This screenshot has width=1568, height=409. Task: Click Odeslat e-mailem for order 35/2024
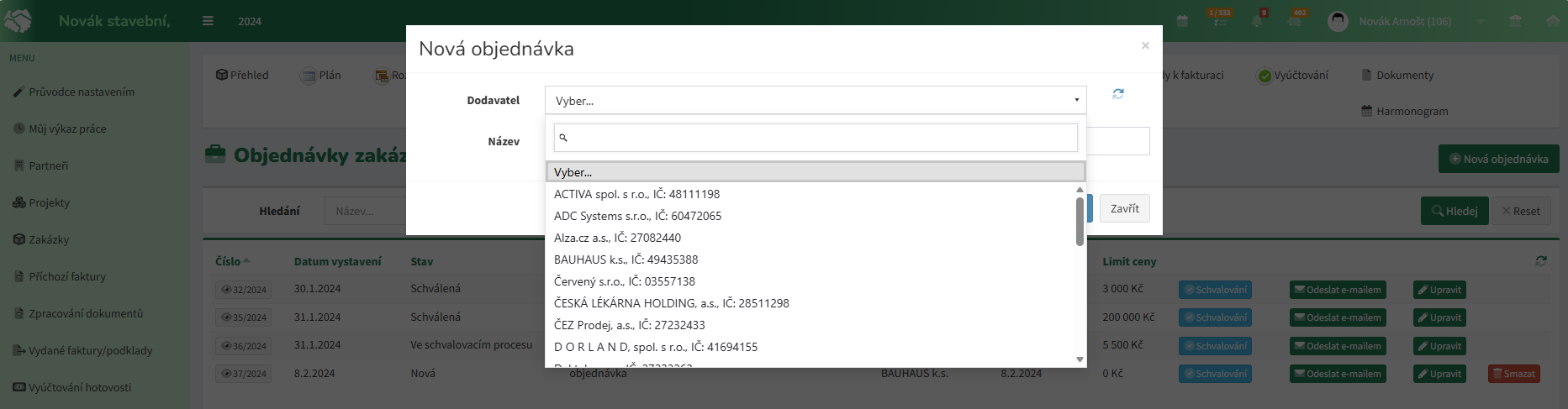[1338, 317]
